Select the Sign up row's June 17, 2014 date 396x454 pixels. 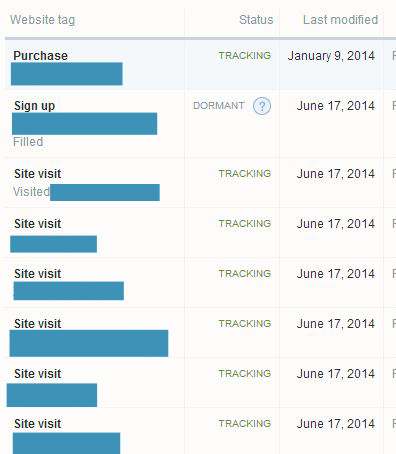(x=336, y=106)
